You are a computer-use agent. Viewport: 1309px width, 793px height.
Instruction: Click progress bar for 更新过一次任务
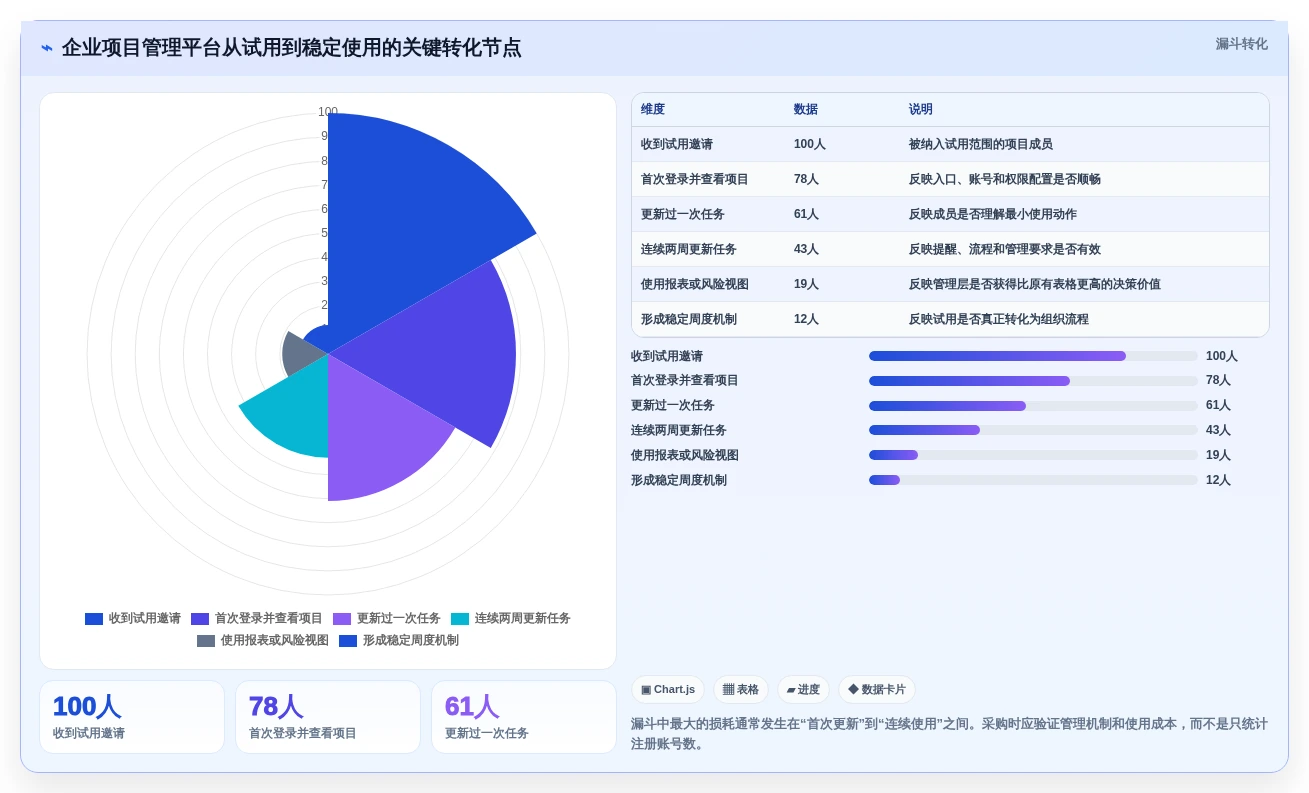1033,406
